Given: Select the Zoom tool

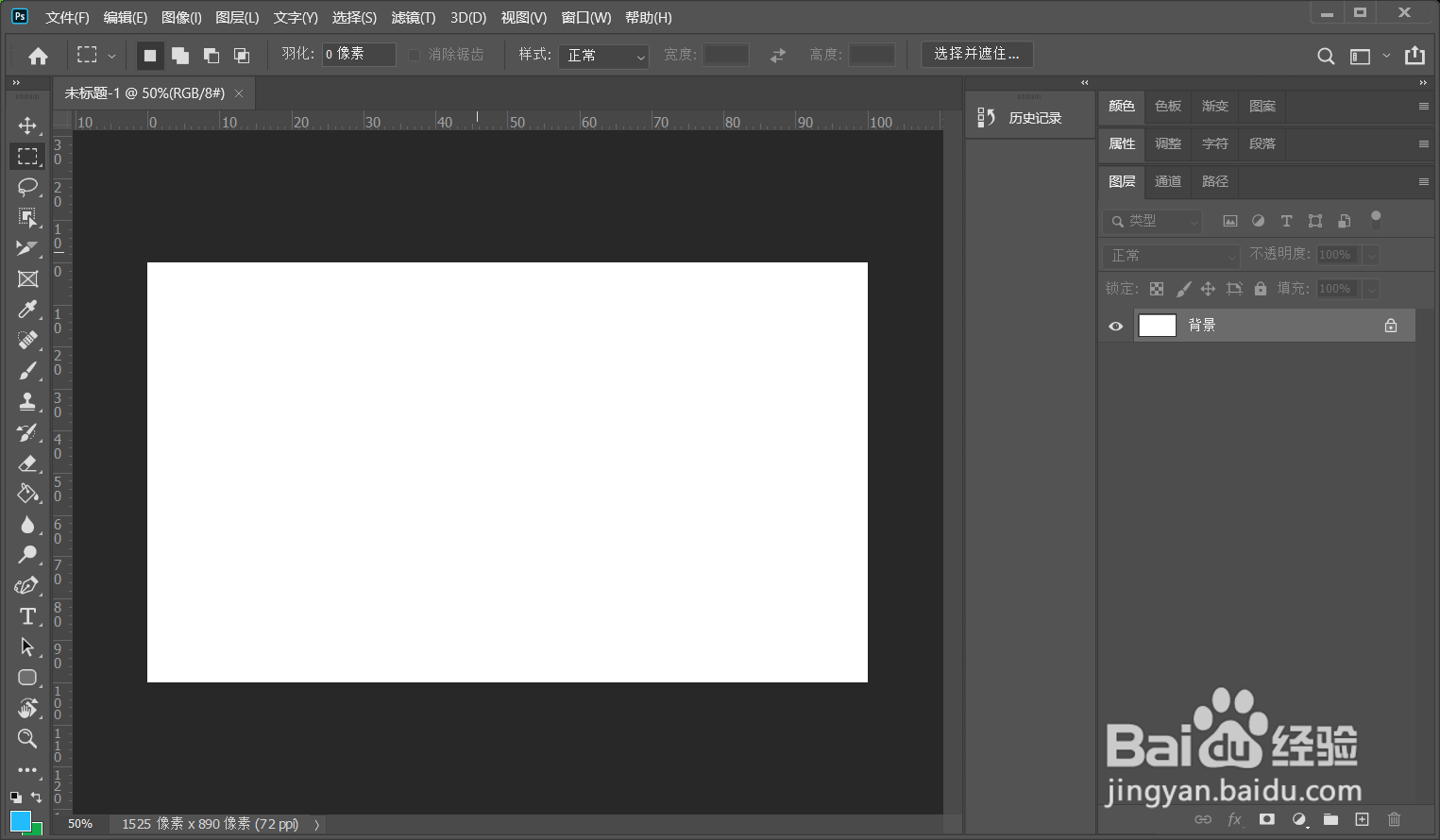Looking at the screenshot, I should [27, 738].
